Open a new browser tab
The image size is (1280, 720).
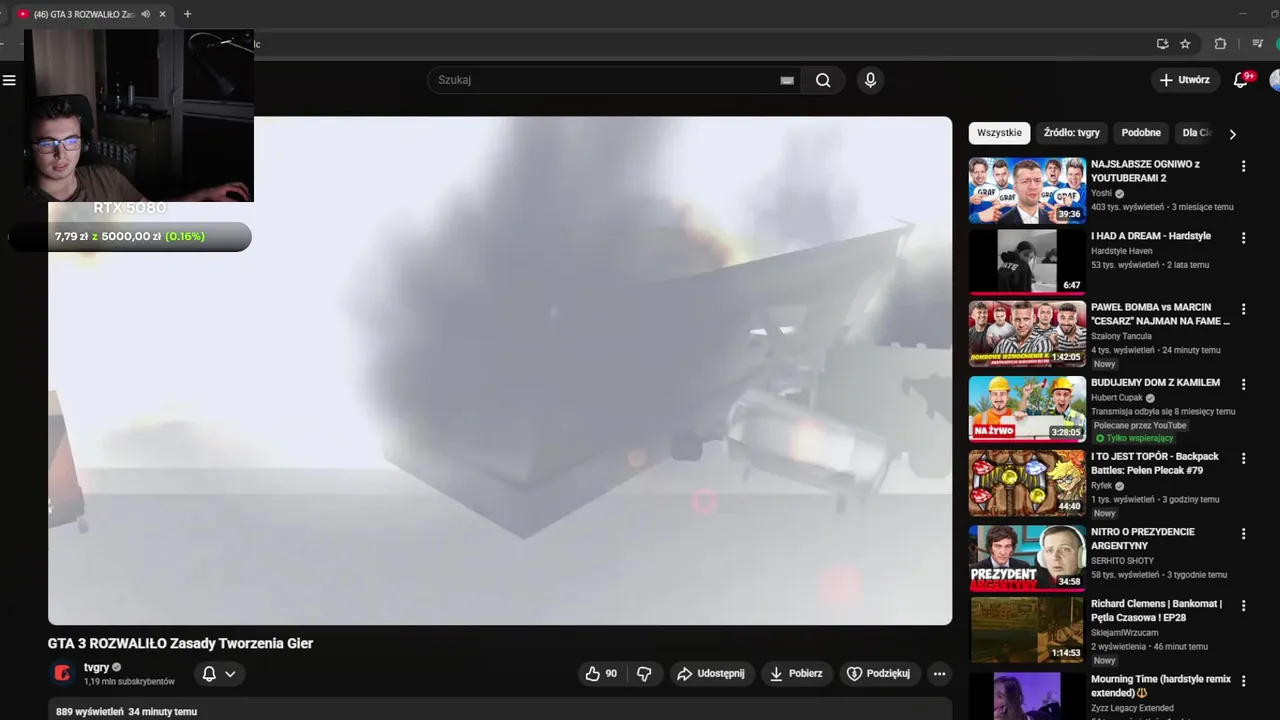187,14
